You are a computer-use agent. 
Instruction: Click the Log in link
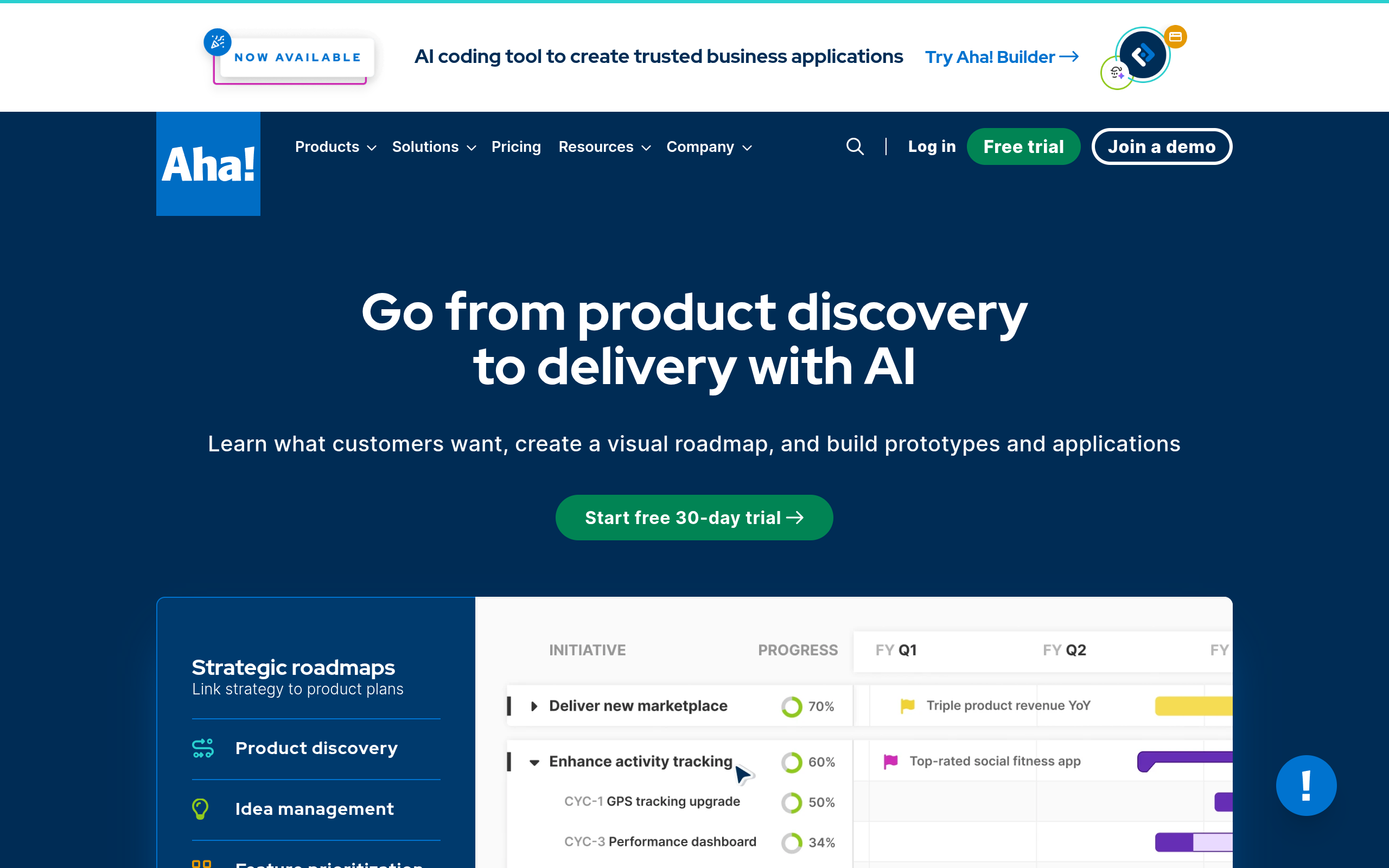[x=932, y=146]
